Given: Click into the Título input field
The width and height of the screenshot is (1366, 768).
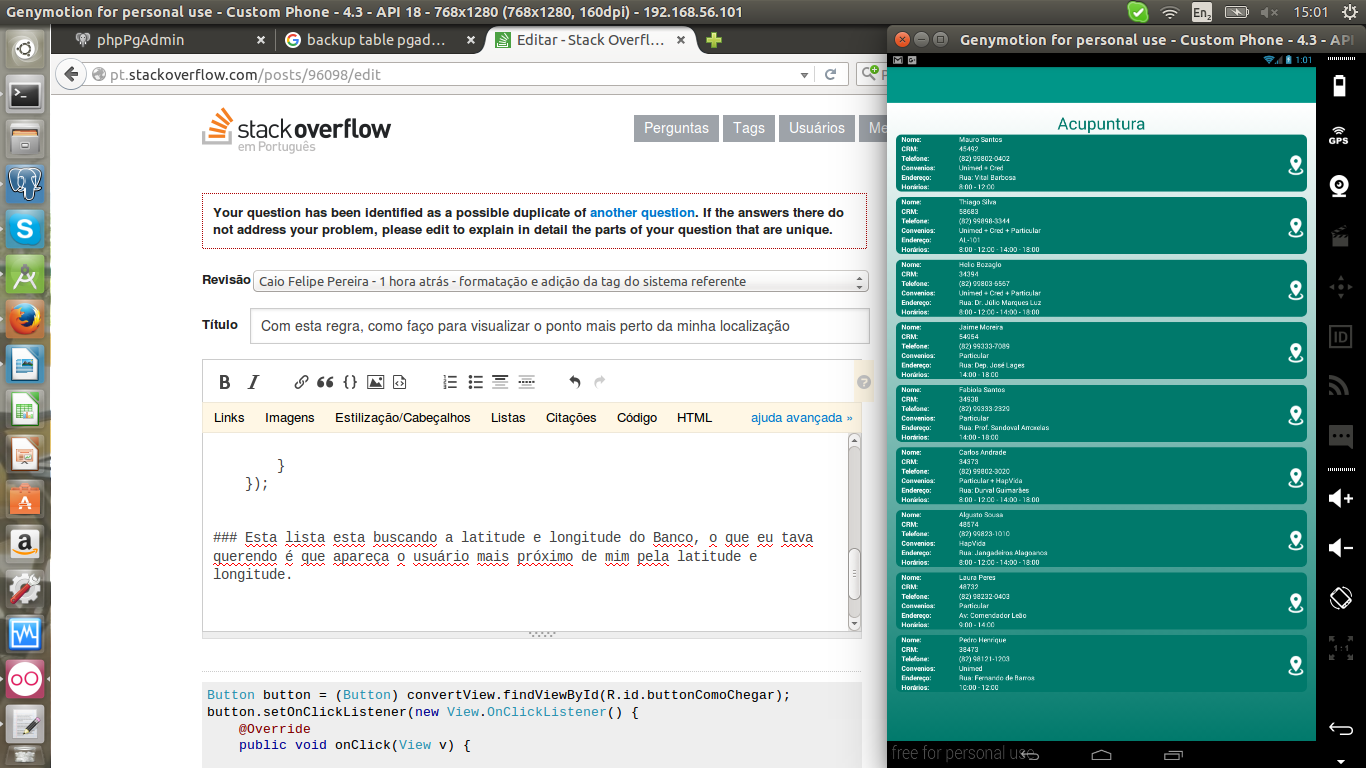Looking at the screenshot, I should (560, 326).
